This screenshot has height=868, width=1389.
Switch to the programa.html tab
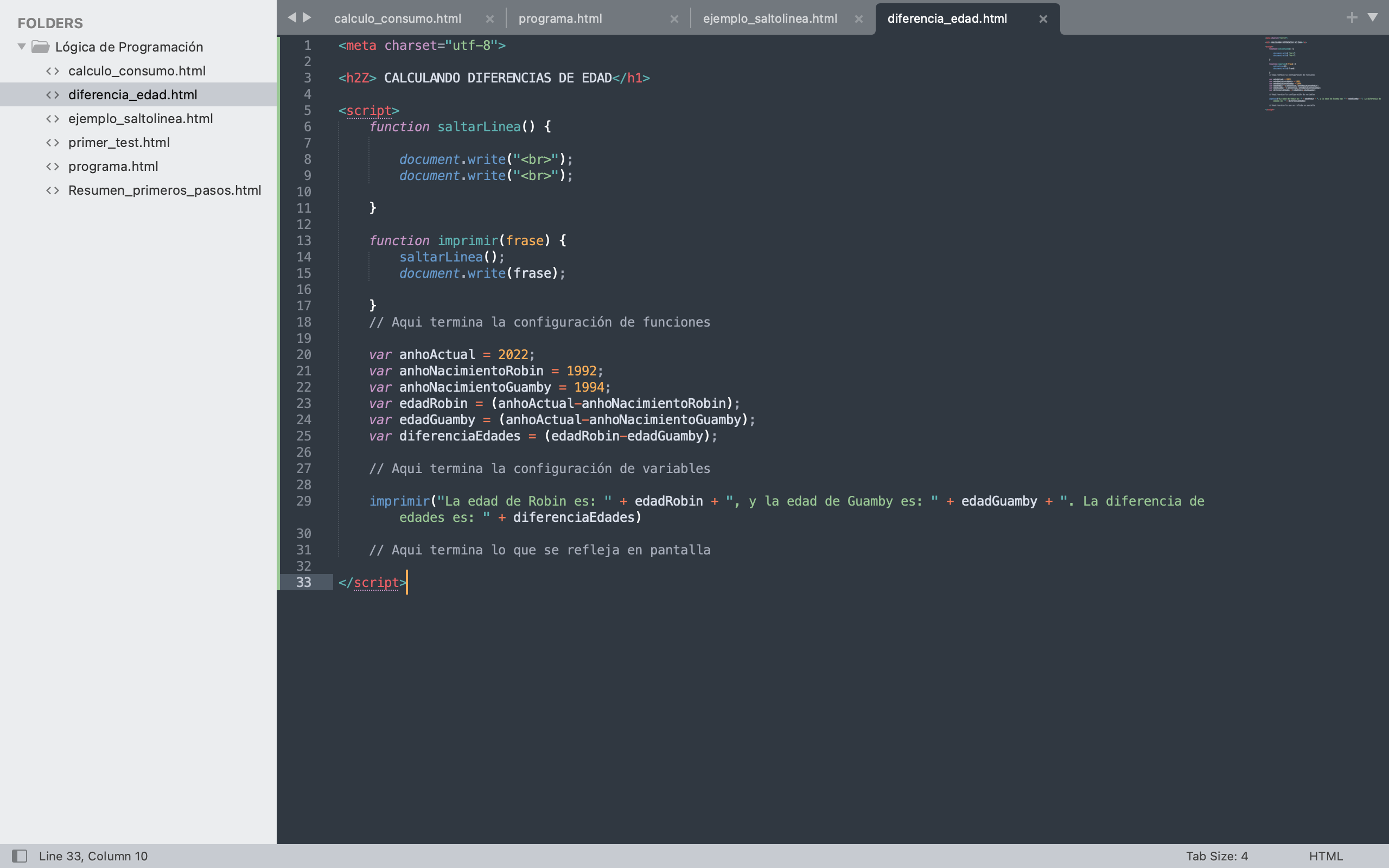560,19
